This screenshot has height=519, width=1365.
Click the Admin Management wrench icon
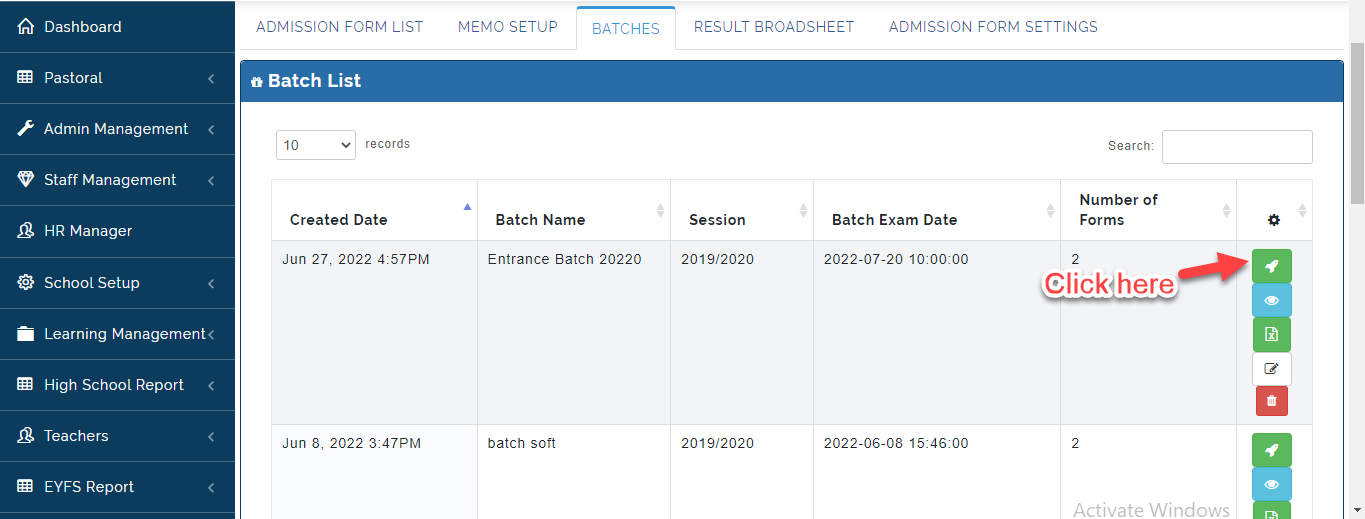[x=26, y=129]
